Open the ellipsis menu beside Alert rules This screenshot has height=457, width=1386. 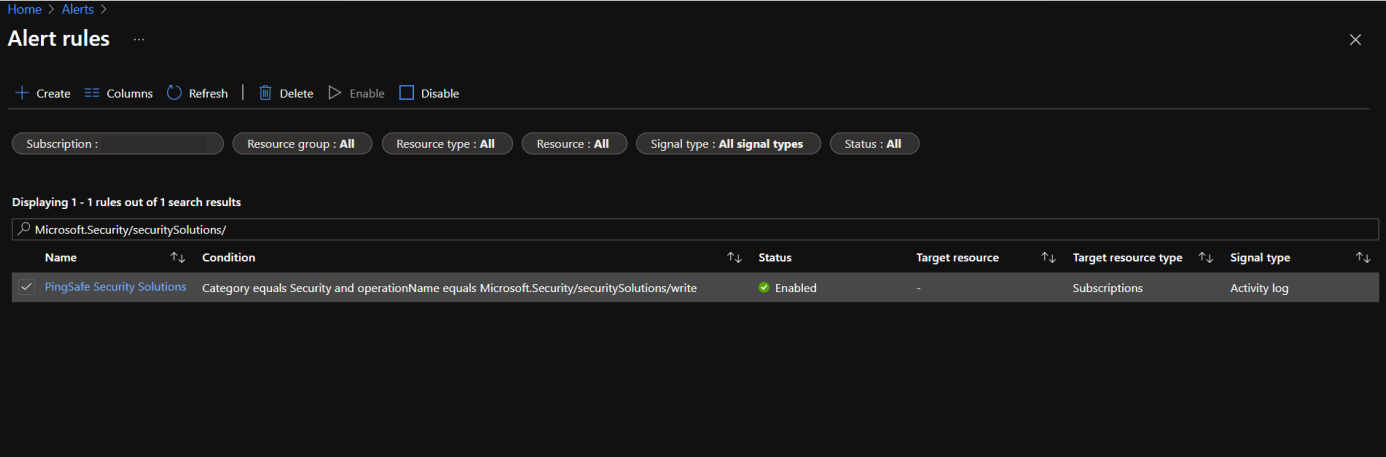coord(139,40)
